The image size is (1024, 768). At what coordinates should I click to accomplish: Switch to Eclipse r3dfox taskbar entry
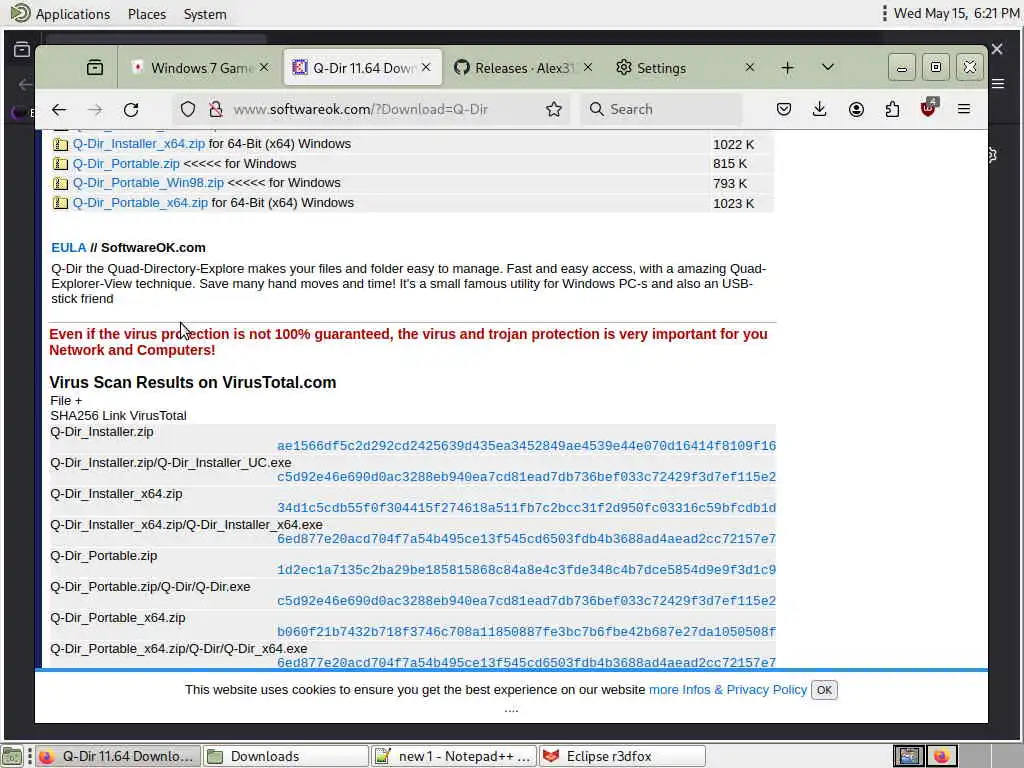coord(622,756)
